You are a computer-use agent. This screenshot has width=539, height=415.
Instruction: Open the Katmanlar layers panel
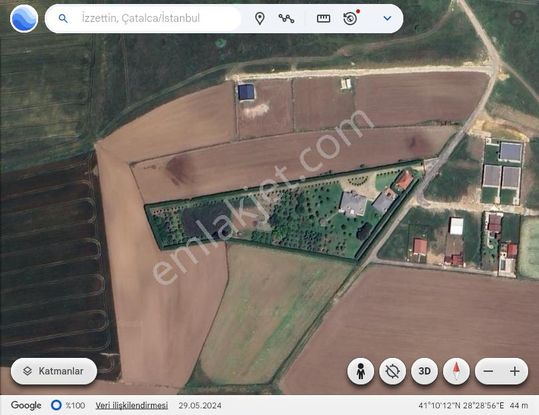click(54, 371)
